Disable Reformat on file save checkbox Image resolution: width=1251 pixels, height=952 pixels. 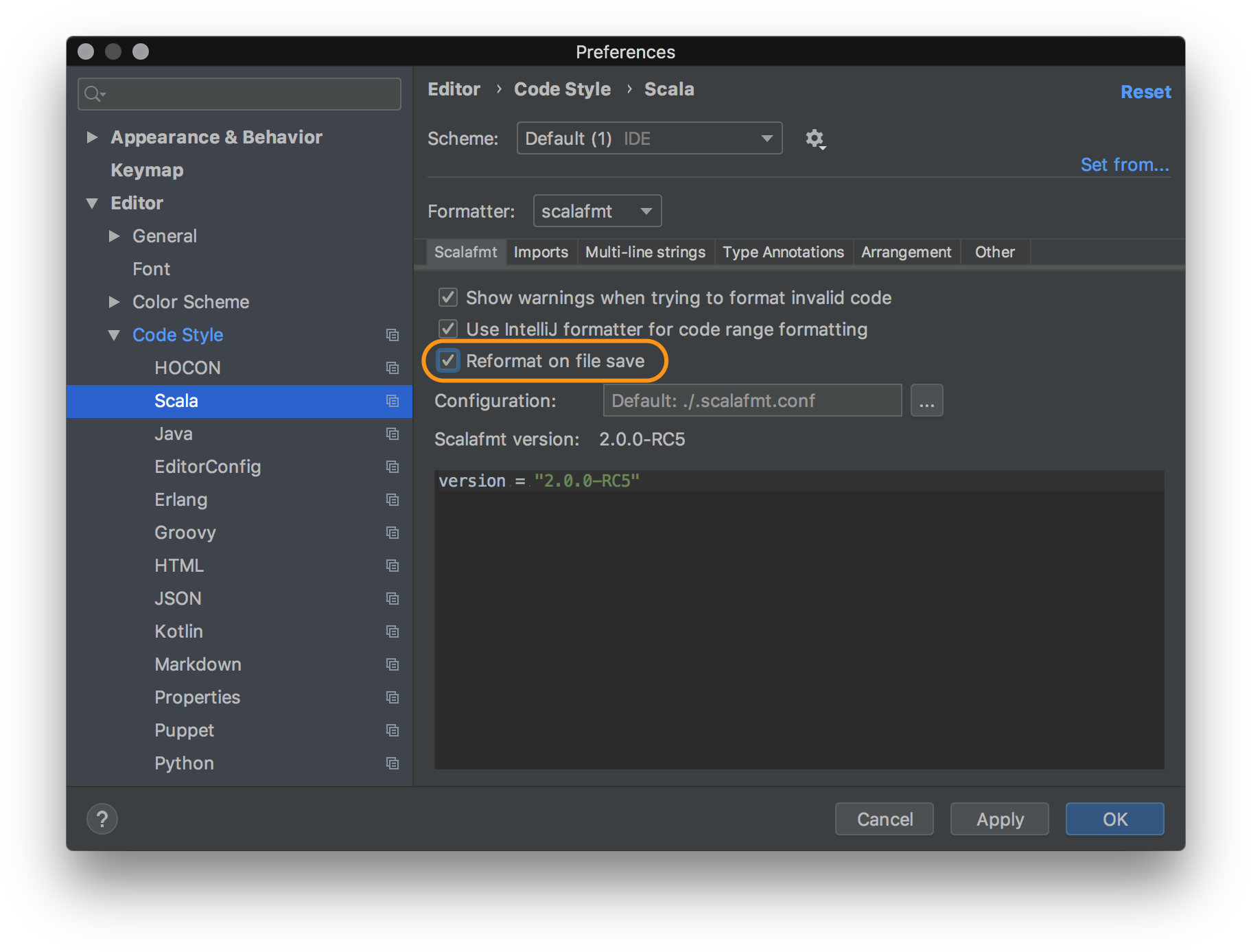[x=448, y=360]
